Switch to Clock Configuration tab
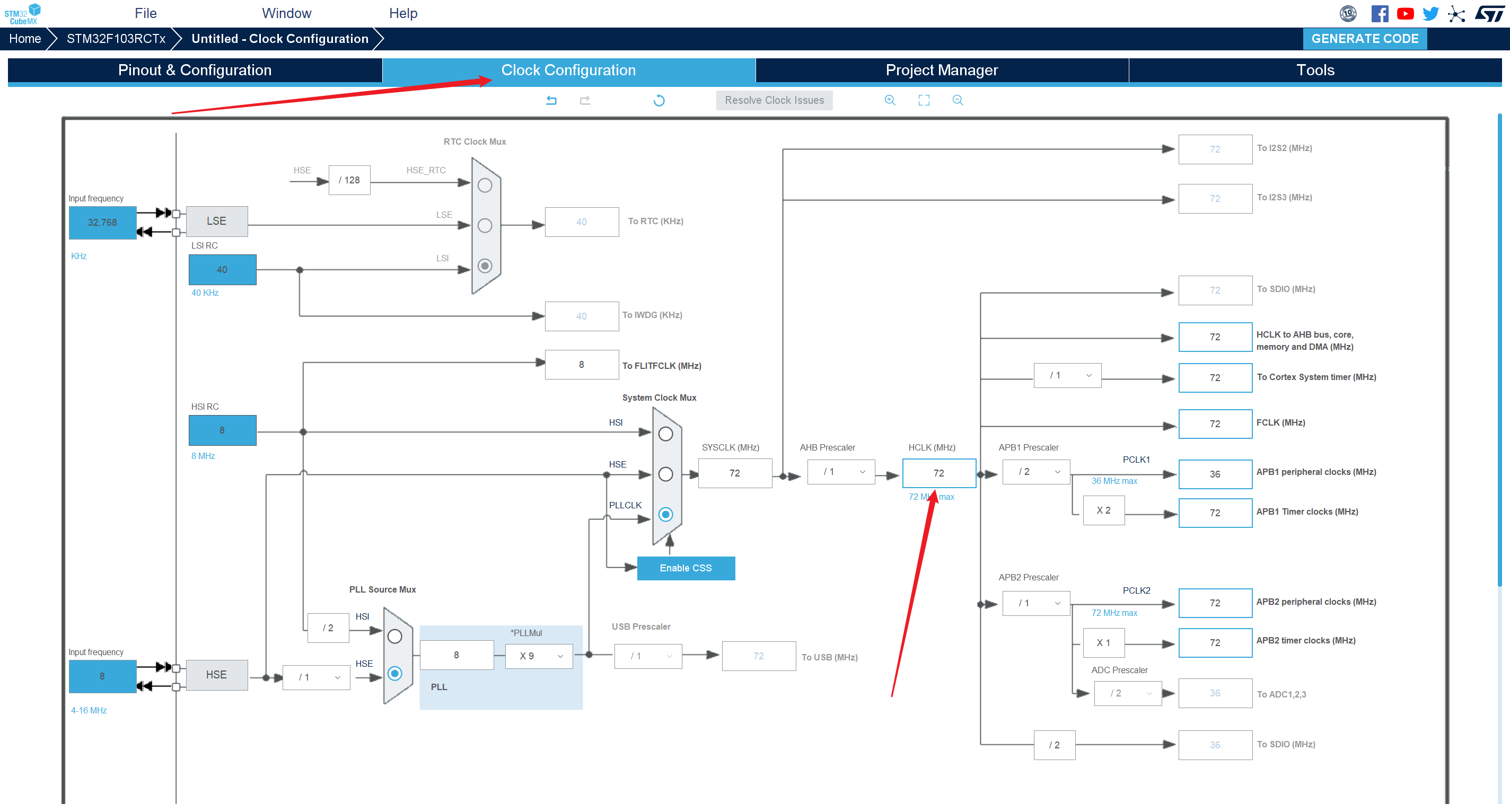 568,70
